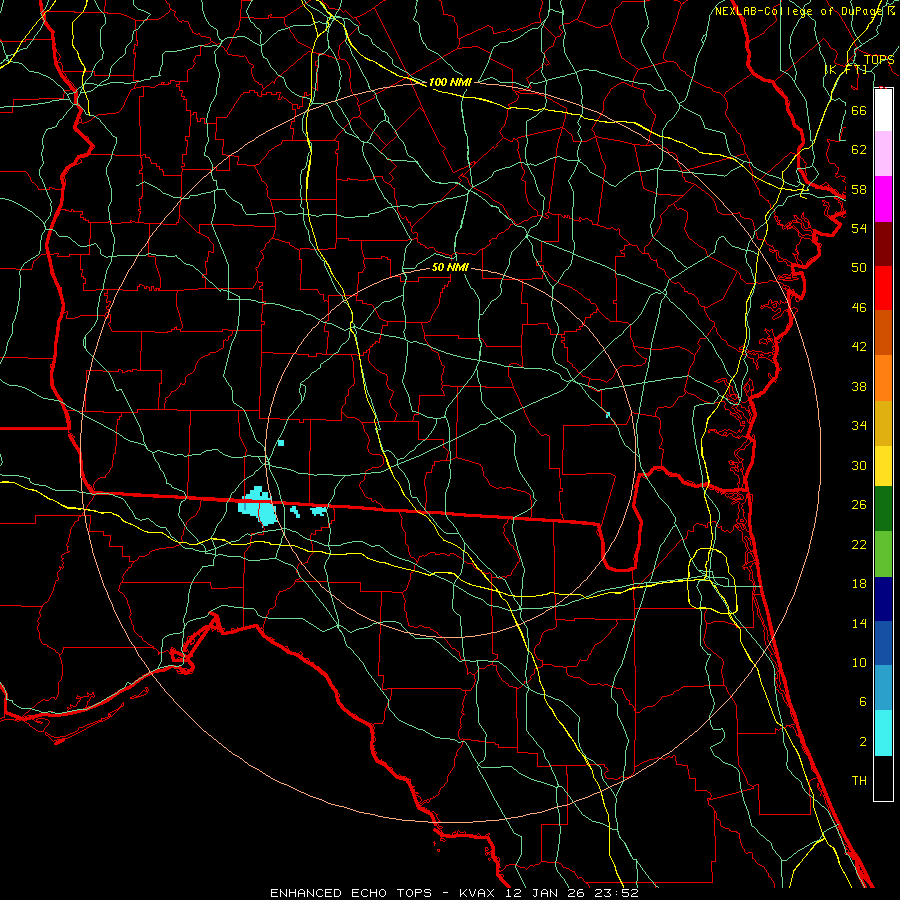Click the legend value "14"

pos(859,623)
